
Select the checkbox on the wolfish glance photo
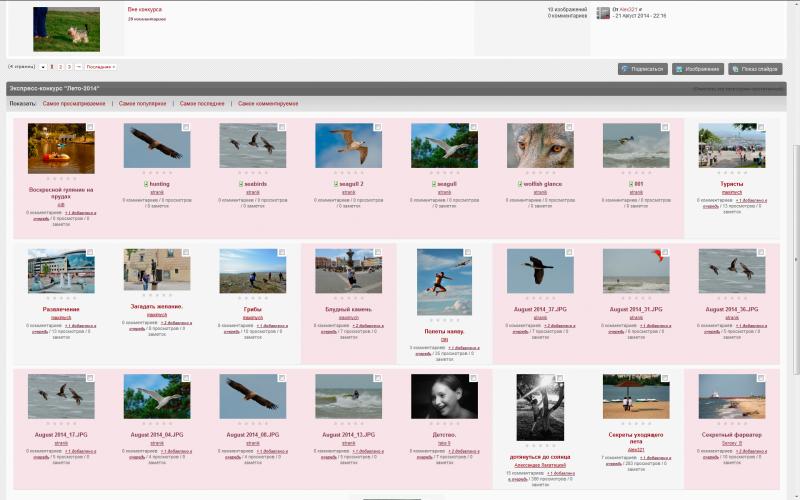pos(569,127)
